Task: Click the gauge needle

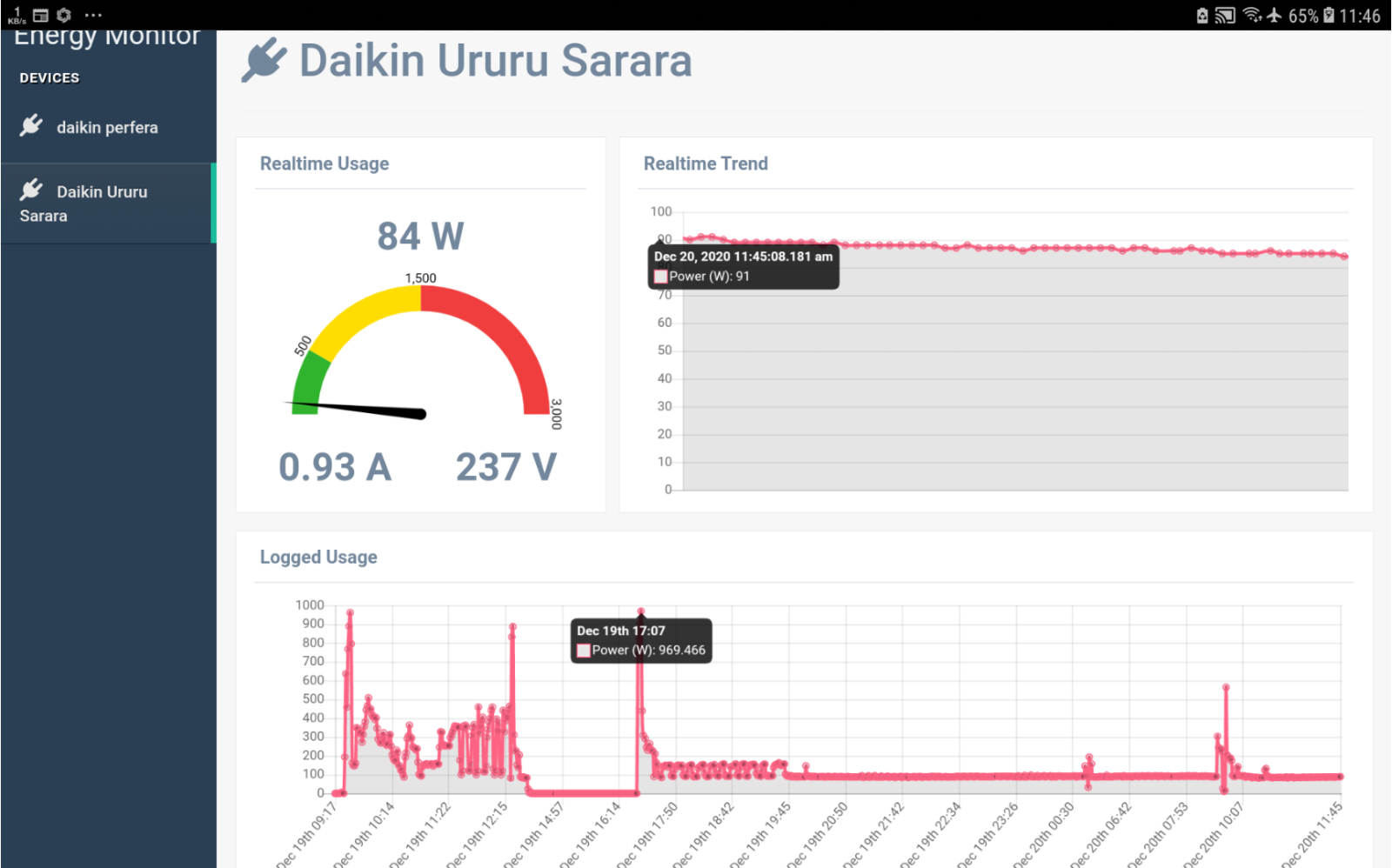Action: point(357,409)
